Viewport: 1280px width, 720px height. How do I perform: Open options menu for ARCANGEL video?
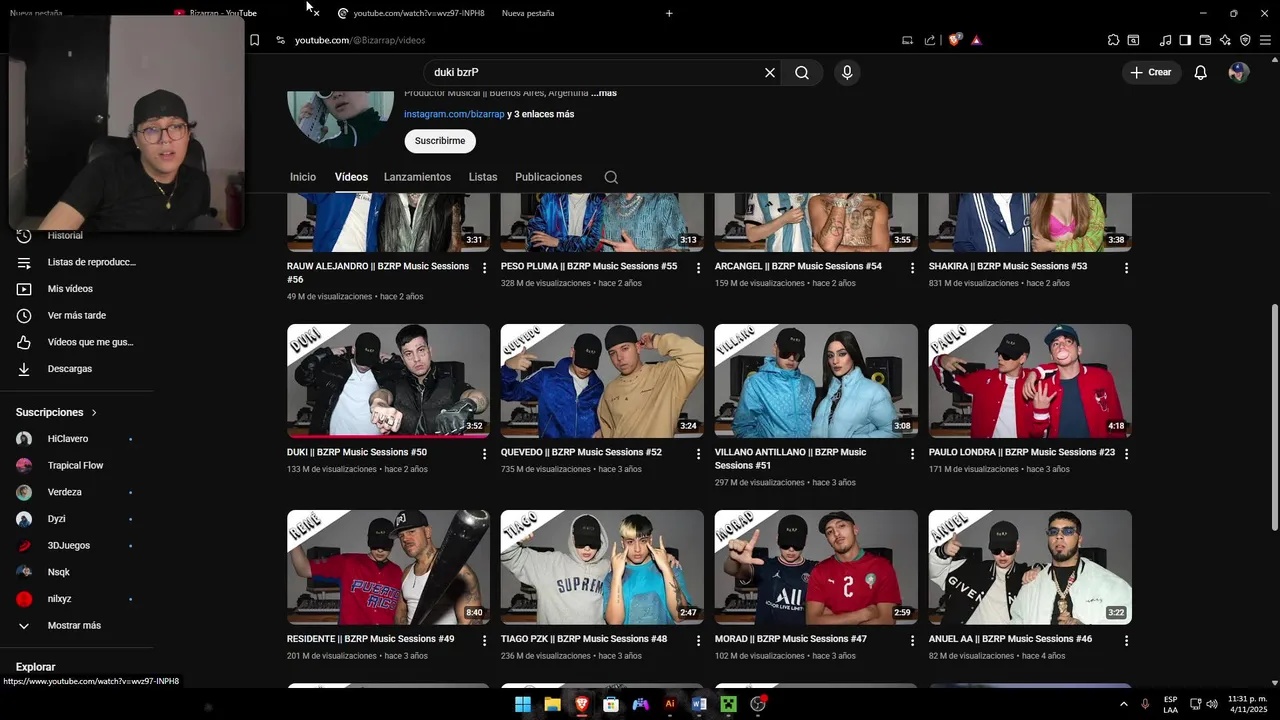tap(912, 268)
